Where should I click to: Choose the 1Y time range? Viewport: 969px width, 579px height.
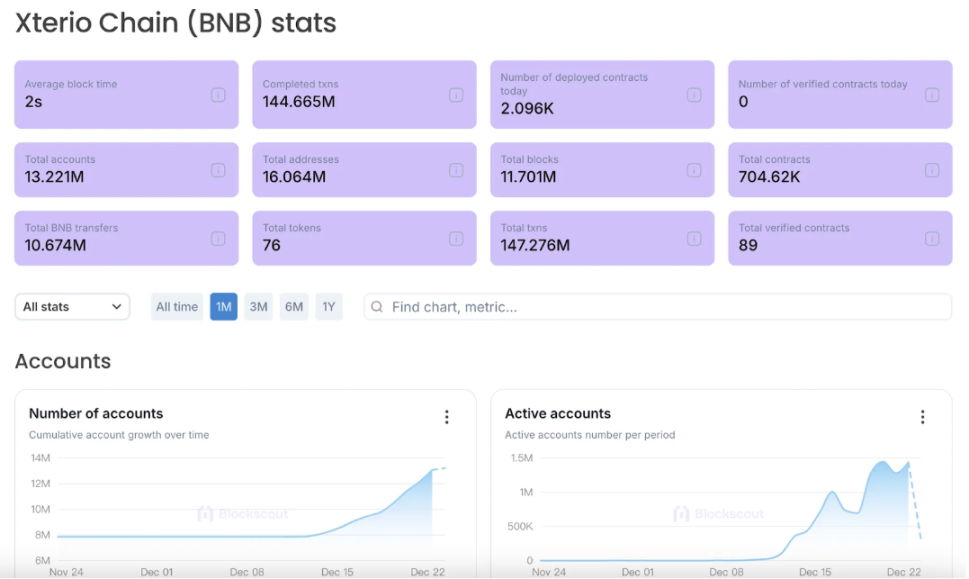pyautogui.click(x=329, y=307)
